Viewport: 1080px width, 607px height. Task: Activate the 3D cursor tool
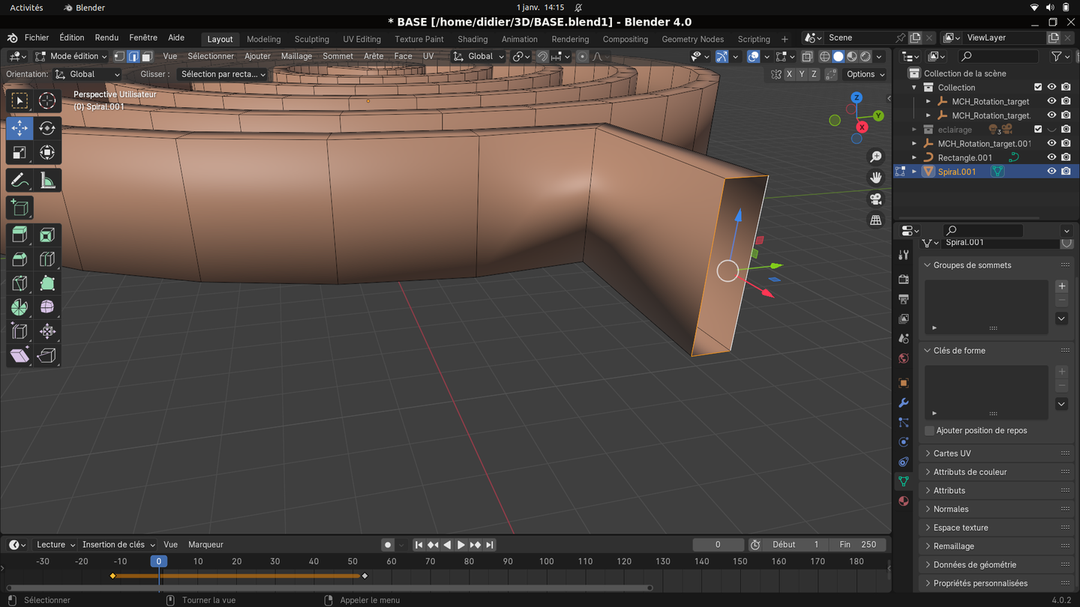coord(47,100)
